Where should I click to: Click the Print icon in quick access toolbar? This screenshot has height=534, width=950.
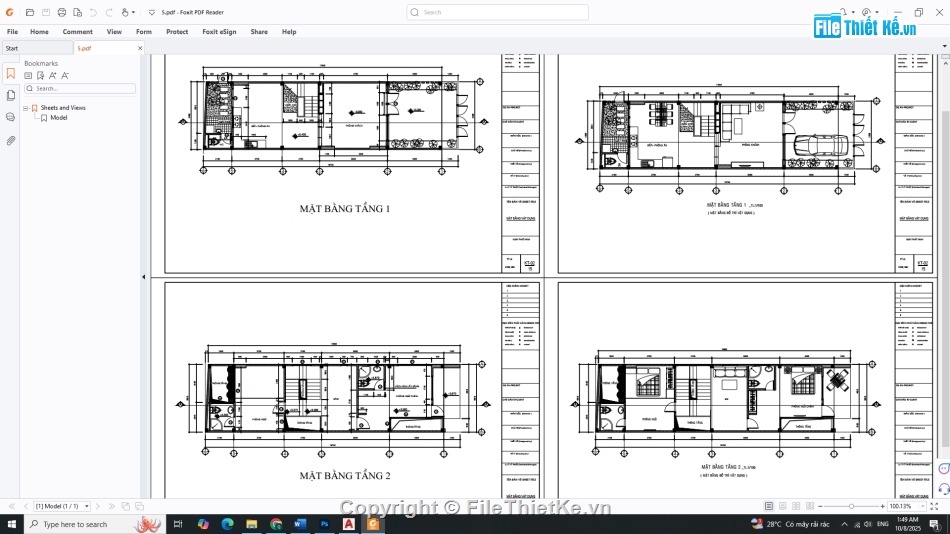coord(62,13)
